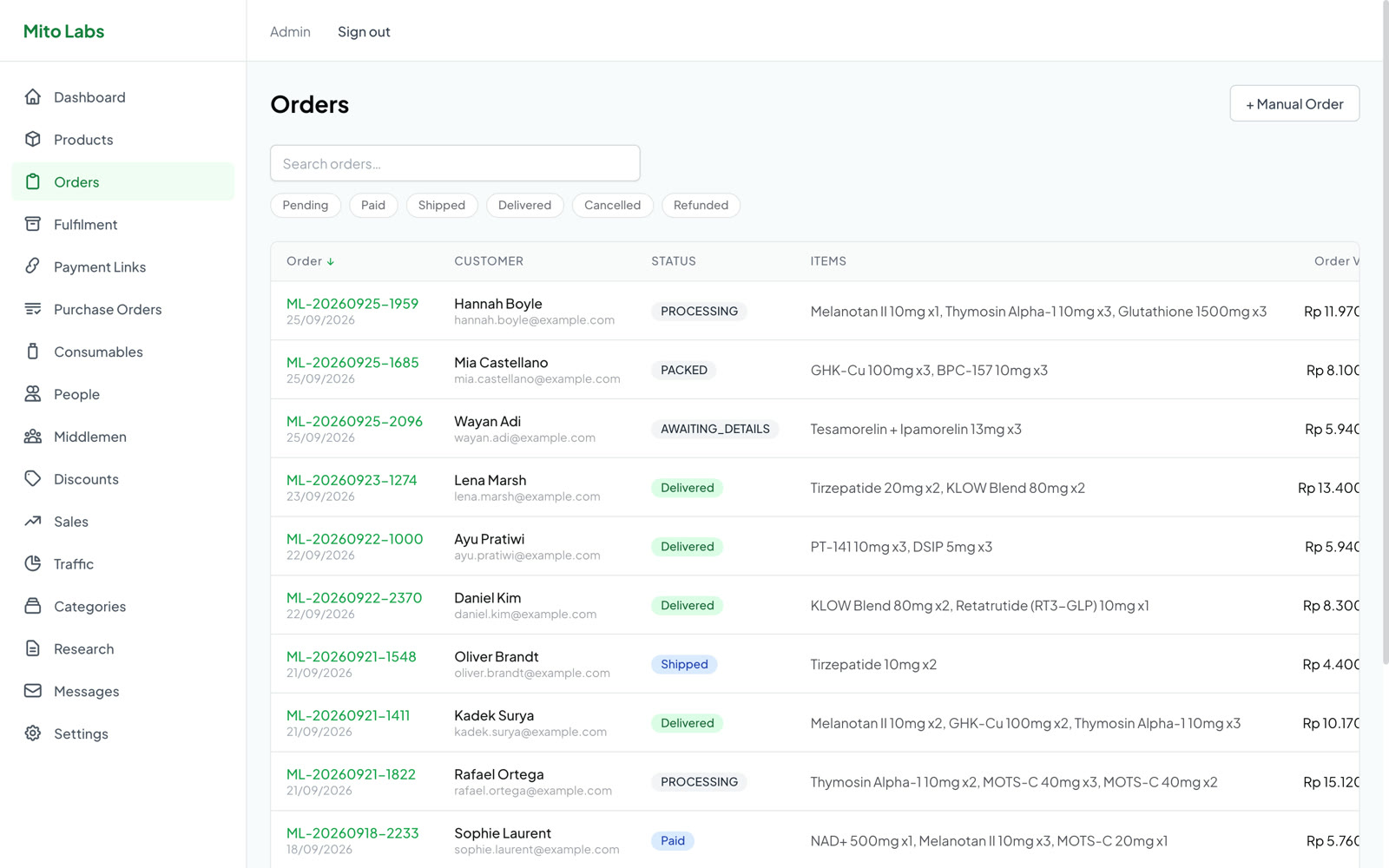Click the Search orders input field
This screenshot has height=868, width=1389.
point(455,163)
